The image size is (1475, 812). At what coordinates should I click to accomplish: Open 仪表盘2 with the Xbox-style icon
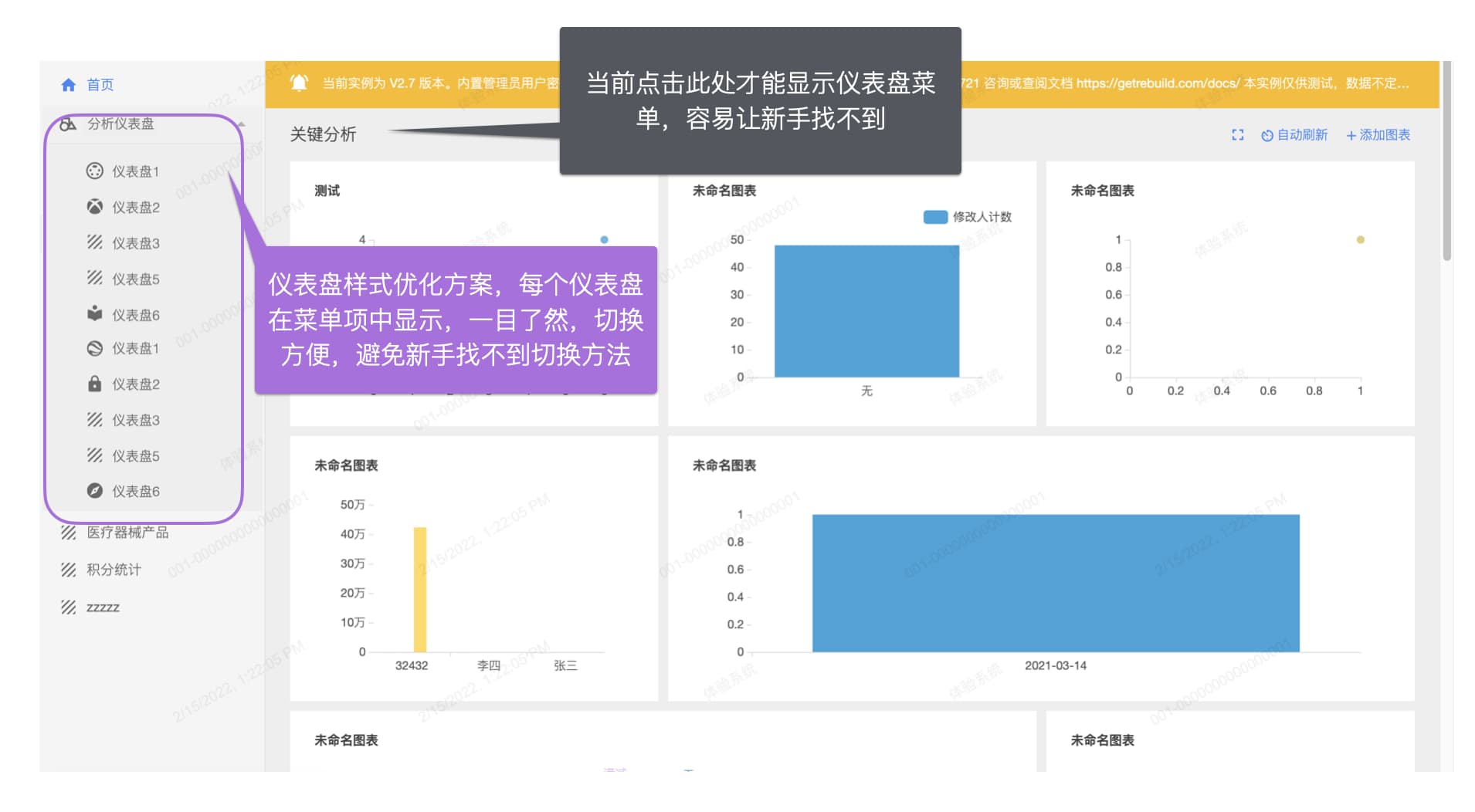94,207
